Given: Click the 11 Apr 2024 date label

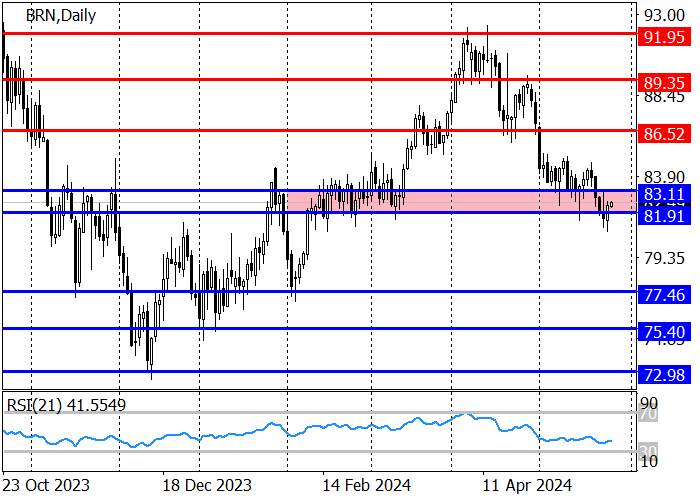Looking at the screenshot, I should tap(527, 485).
